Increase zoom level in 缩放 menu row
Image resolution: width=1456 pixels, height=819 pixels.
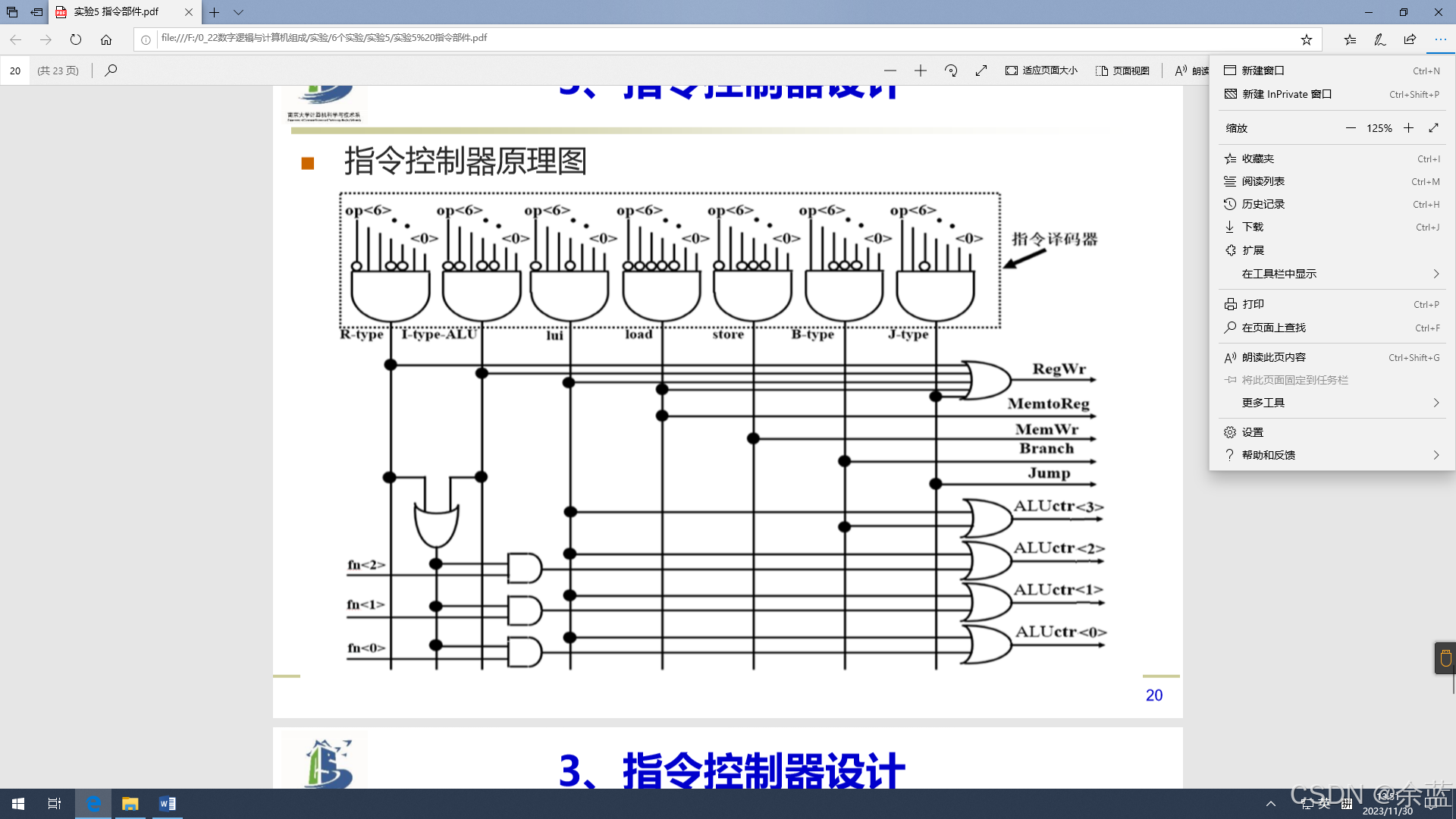coord(1408,128)
